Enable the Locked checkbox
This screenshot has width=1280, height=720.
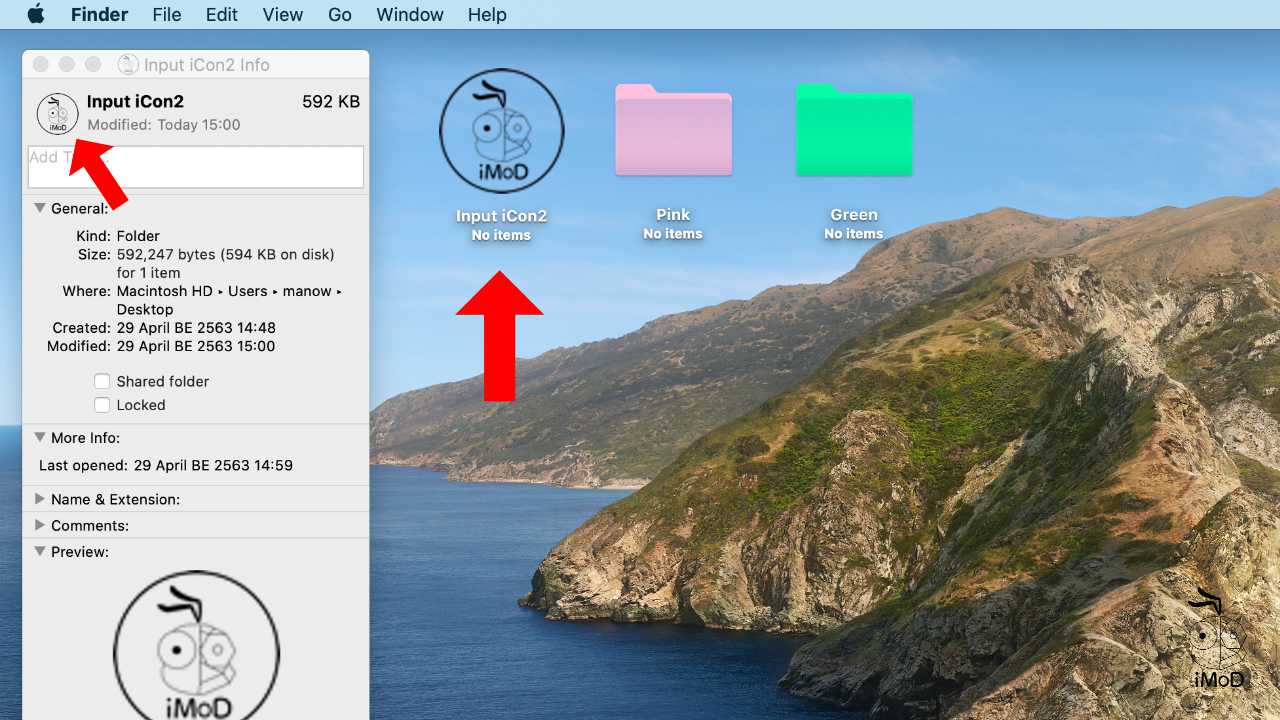pos(102,405)
